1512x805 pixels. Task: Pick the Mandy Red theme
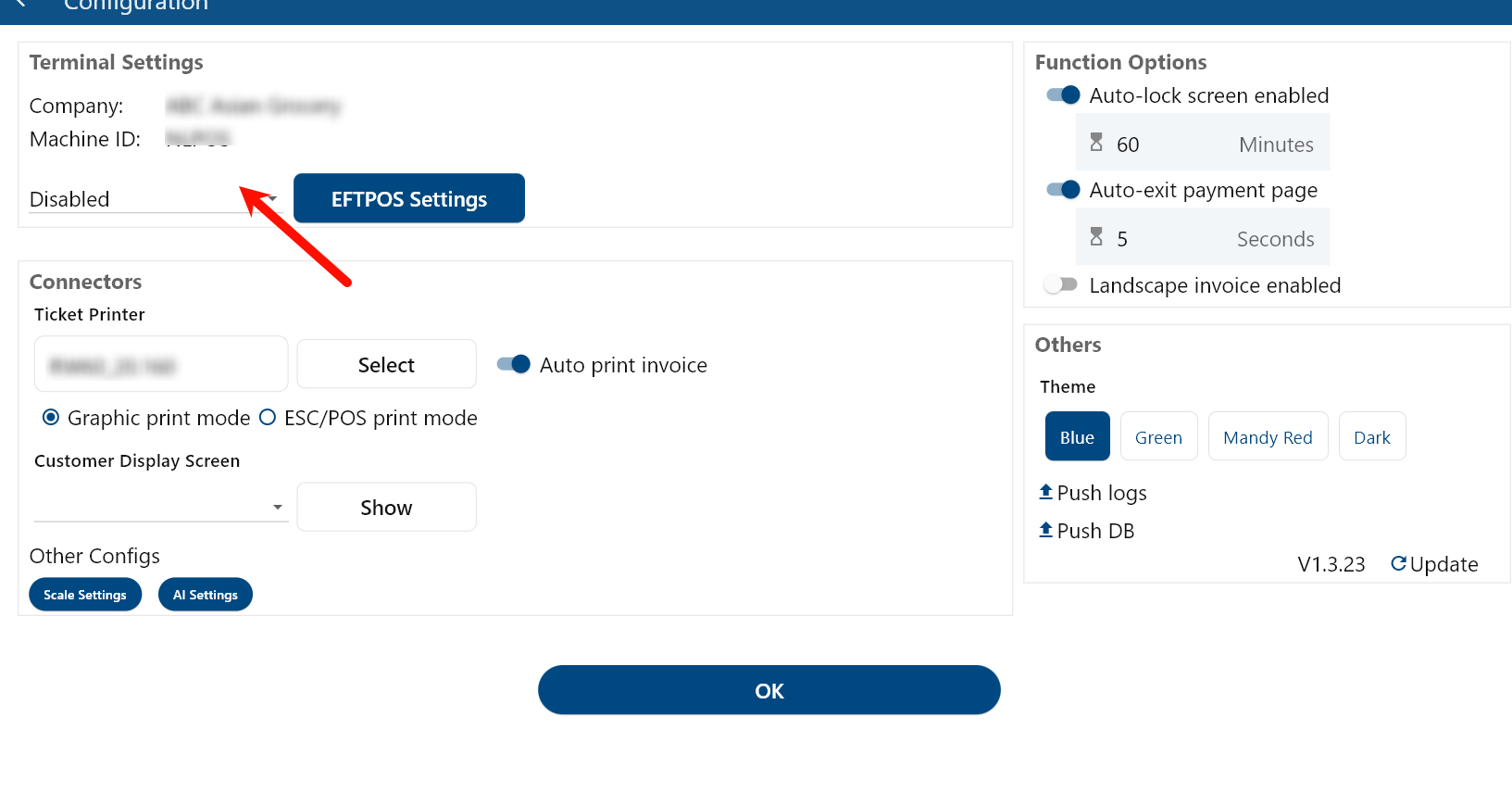1268,437
